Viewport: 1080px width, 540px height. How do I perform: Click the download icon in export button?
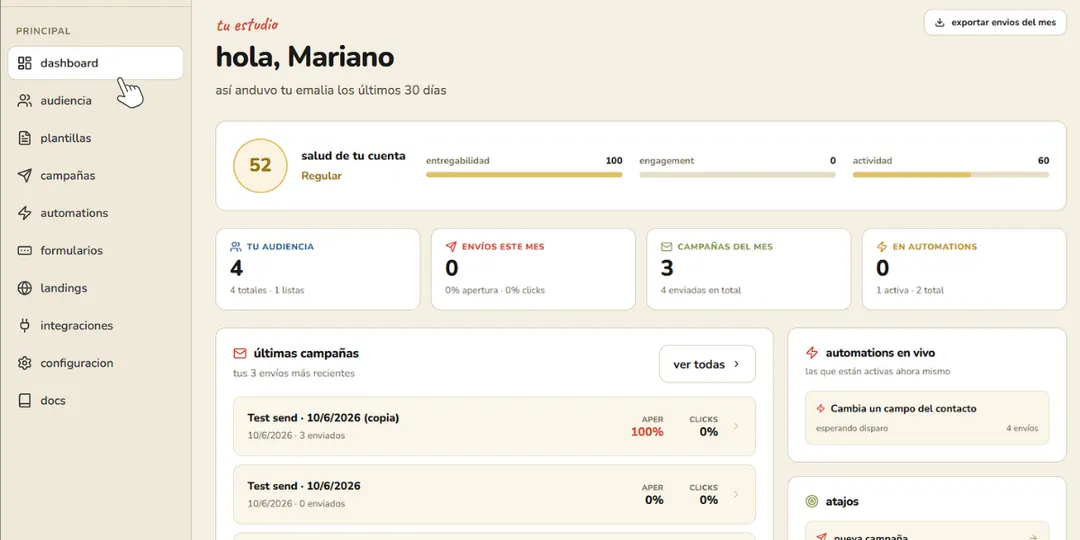(x=939, y=23)
